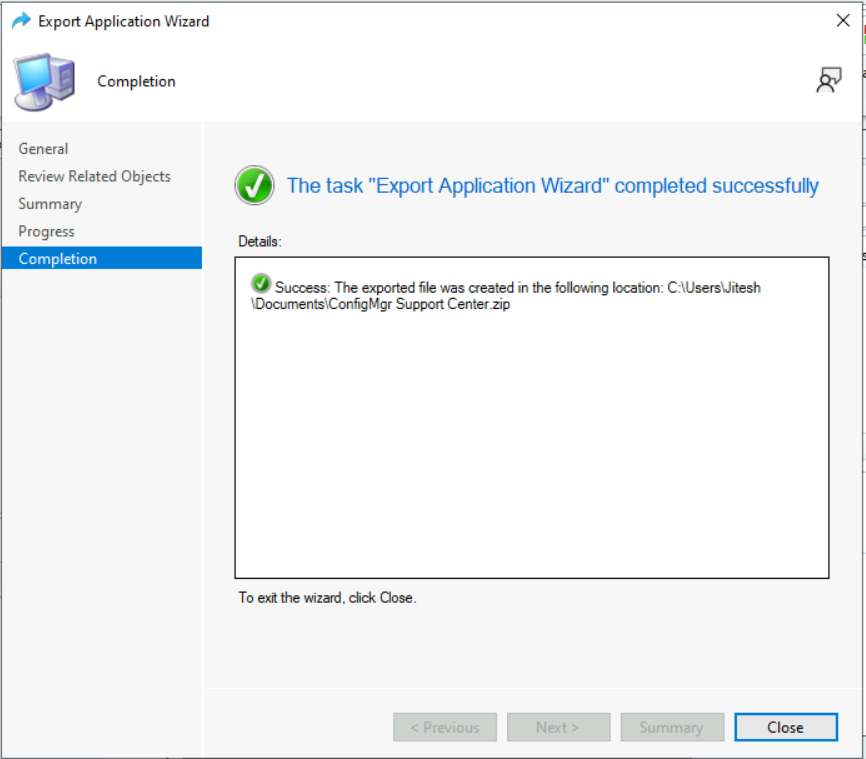This screenshot has height=759, width=866.
Task: Open the feedback person icon at top right
Action: click(x=828, y=80)
